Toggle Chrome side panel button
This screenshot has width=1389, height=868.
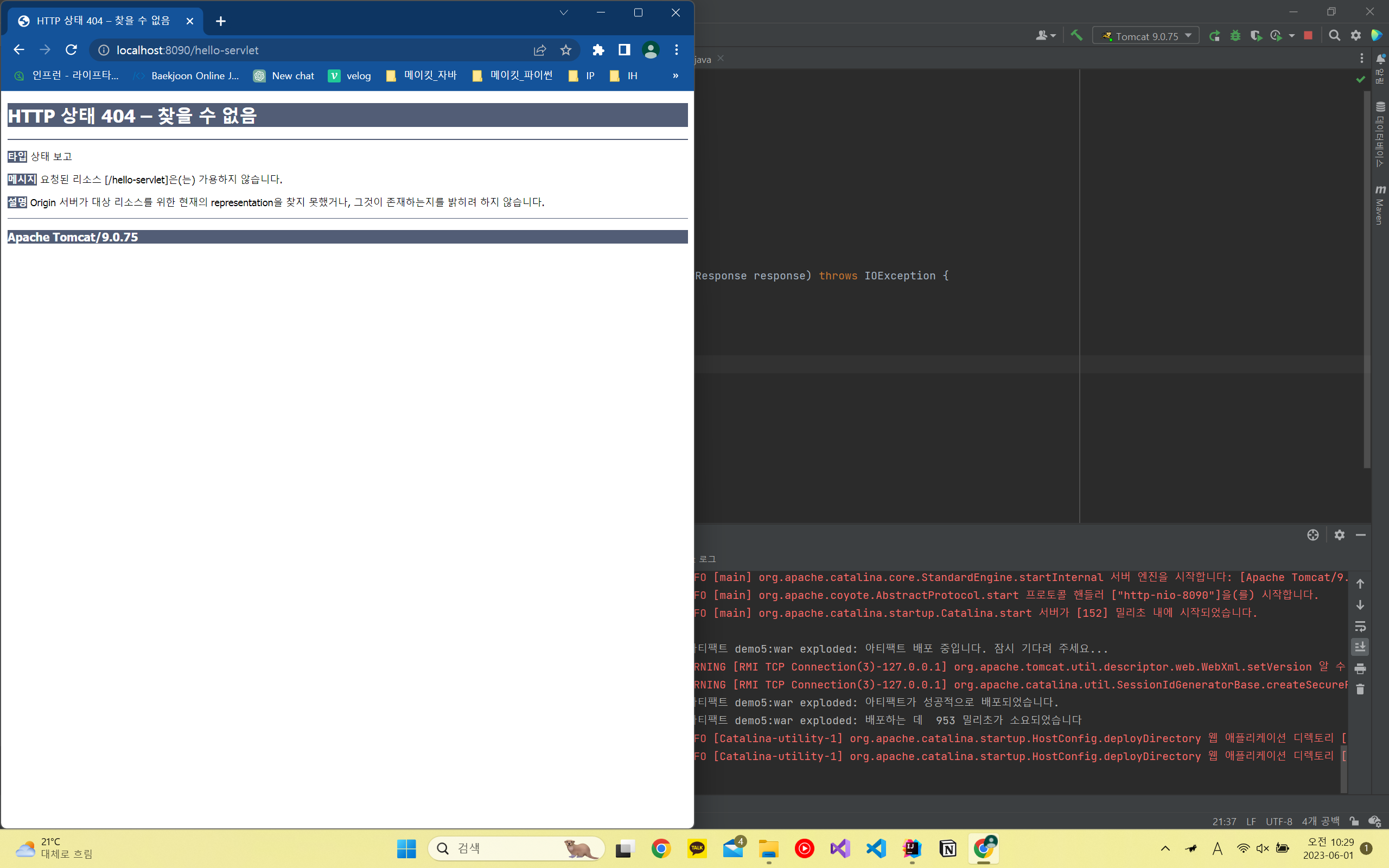[x=624, y=50]
